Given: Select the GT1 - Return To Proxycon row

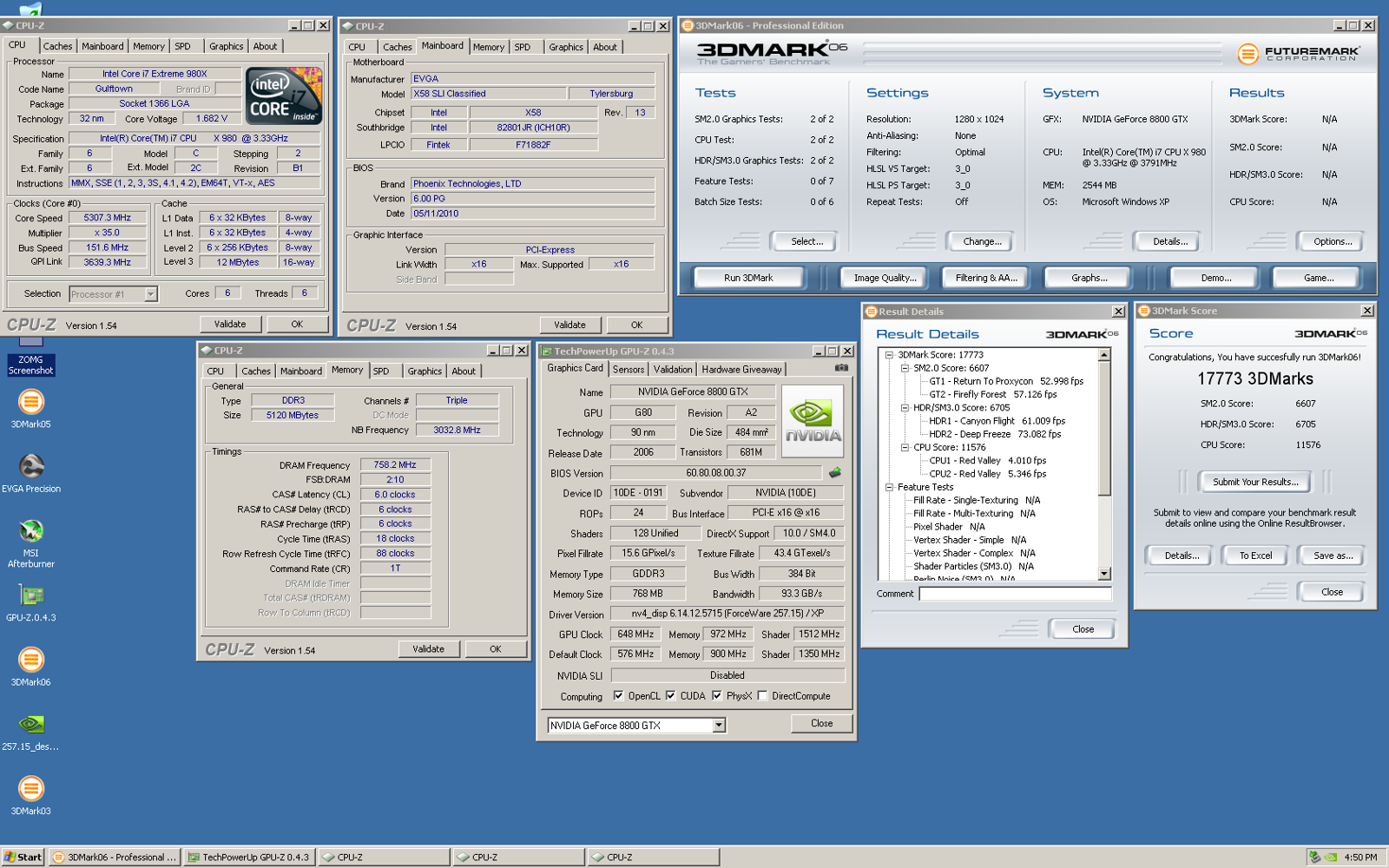Looking at the screenshot, I should (x=1006, y=381).
